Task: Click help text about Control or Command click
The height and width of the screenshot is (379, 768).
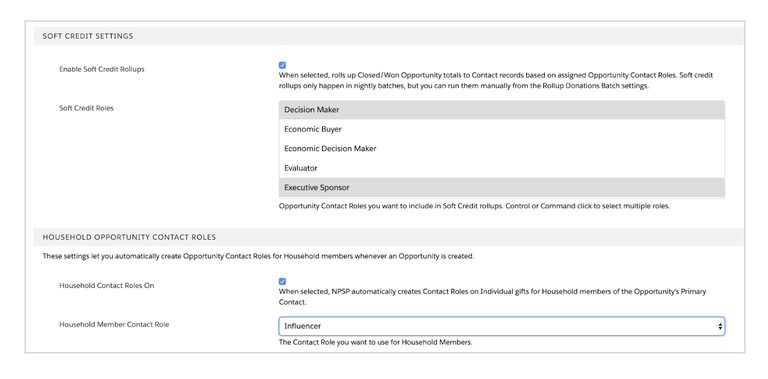Action: (474, 206)
